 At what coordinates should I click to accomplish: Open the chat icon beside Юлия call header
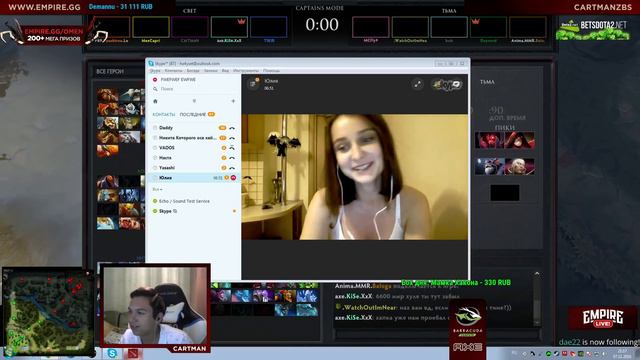(253, 84)
